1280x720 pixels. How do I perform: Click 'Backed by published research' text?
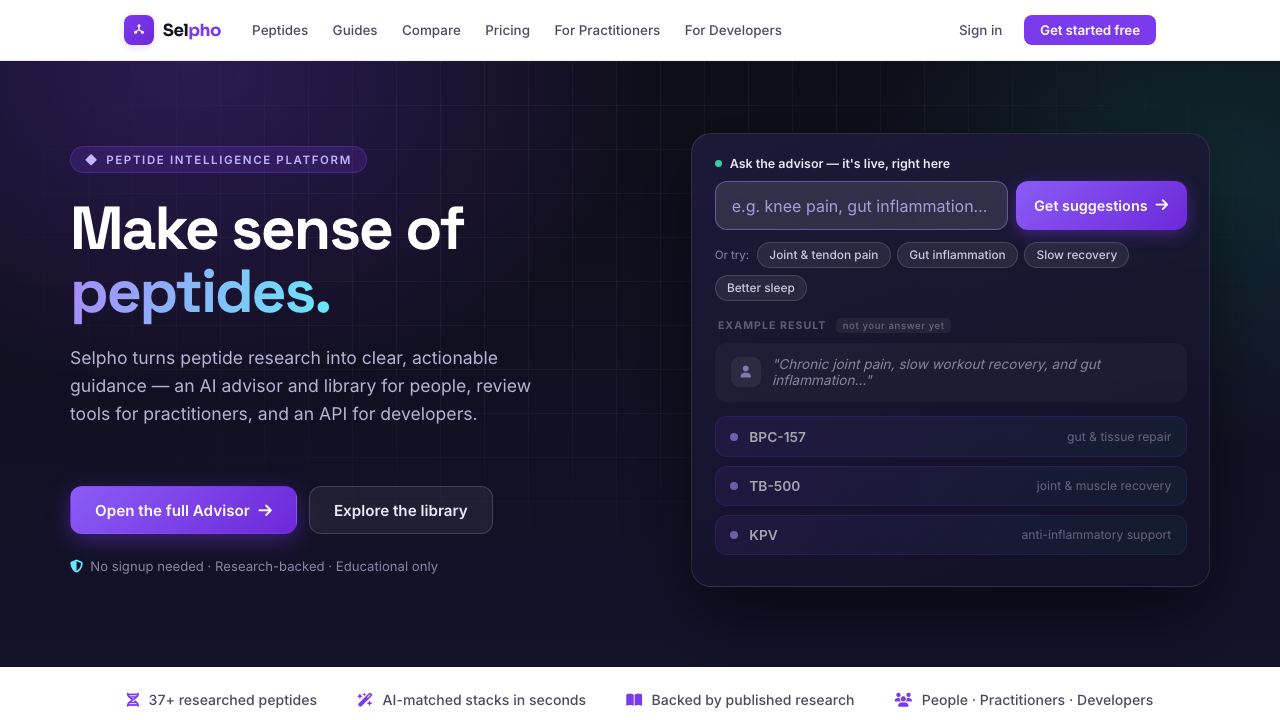point(753,700)
